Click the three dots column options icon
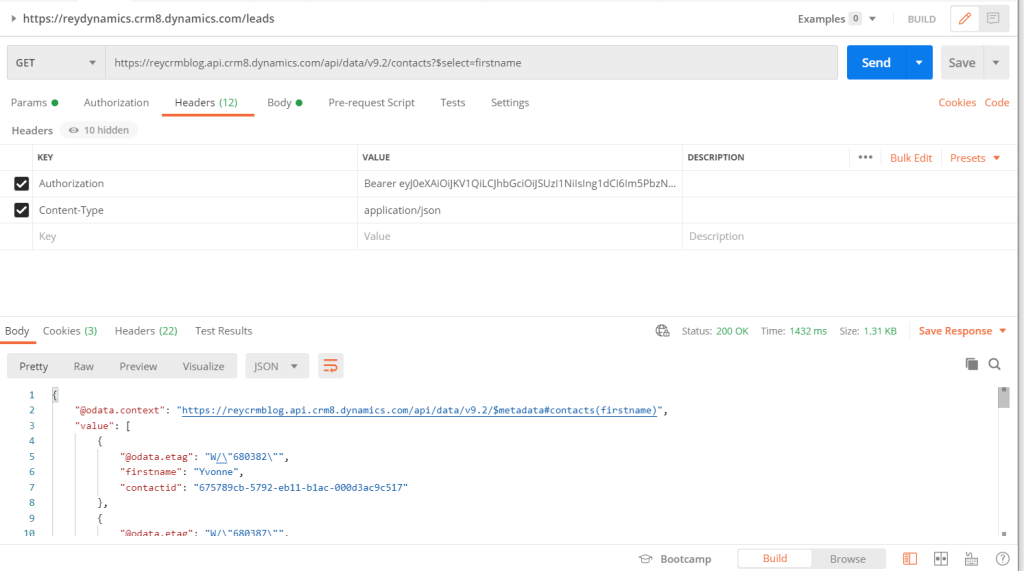Screen dimensions: 1024x571 (x=866, y=158)
